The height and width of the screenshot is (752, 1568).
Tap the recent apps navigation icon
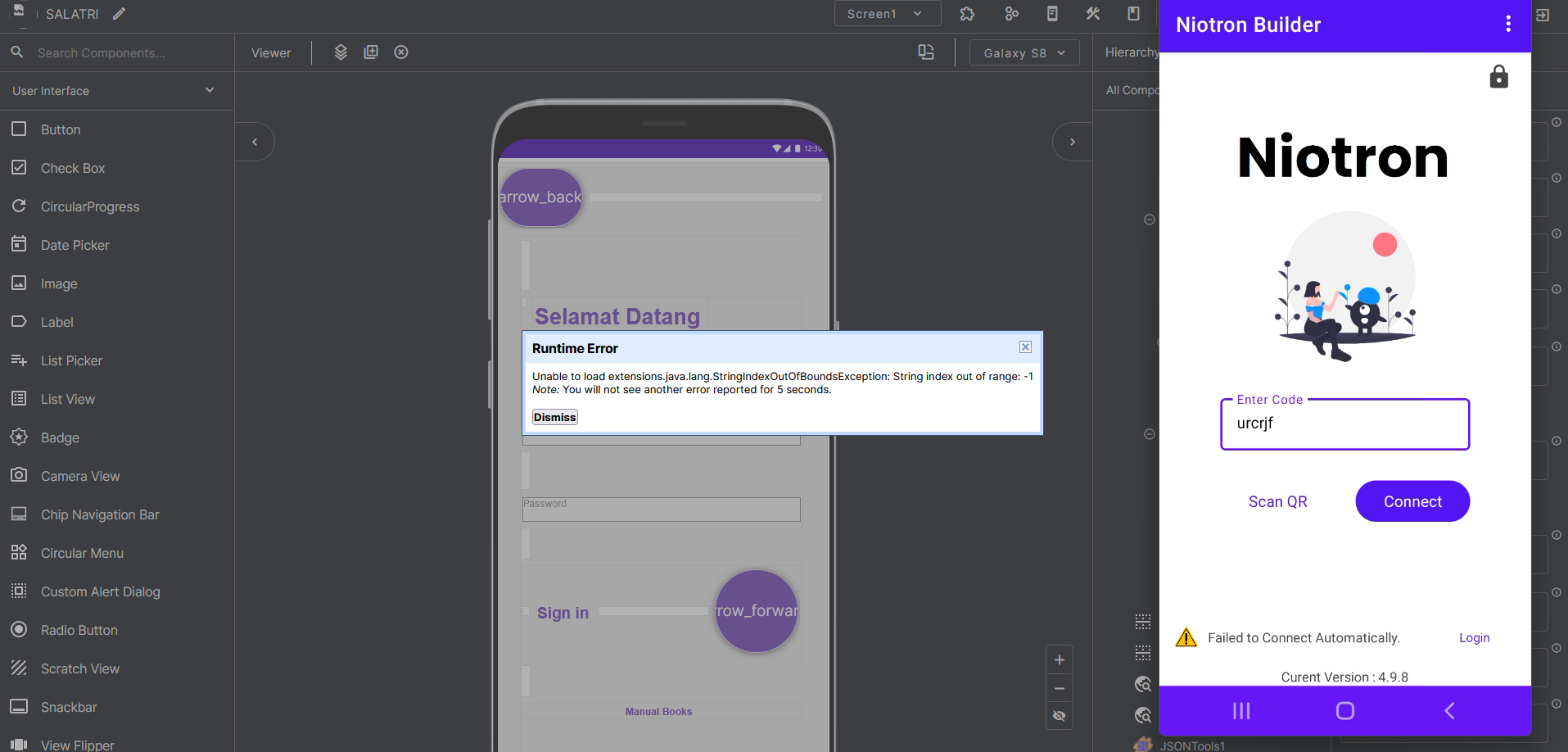click(x=1241, y=711)
